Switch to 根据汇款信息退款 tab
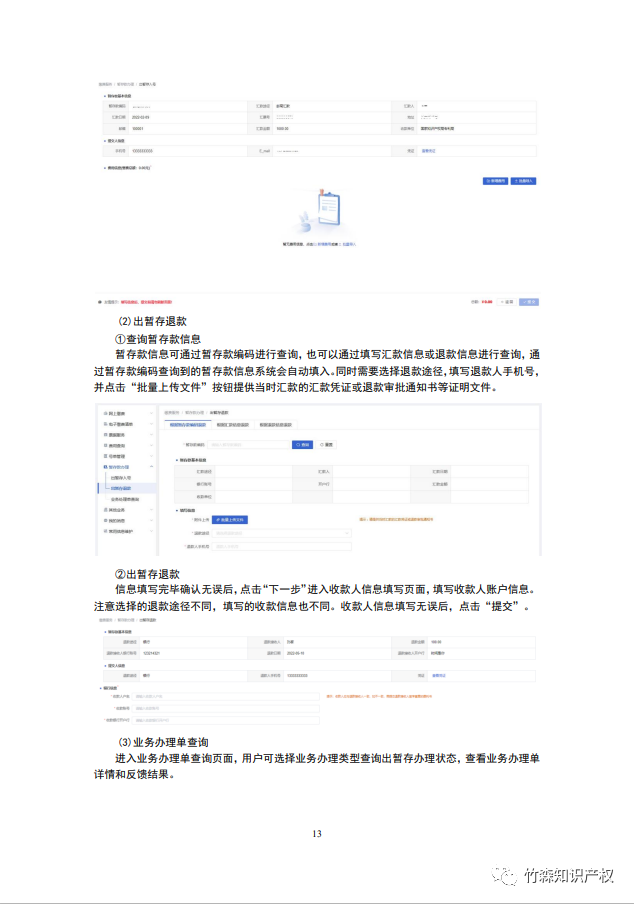 point(233,425)
